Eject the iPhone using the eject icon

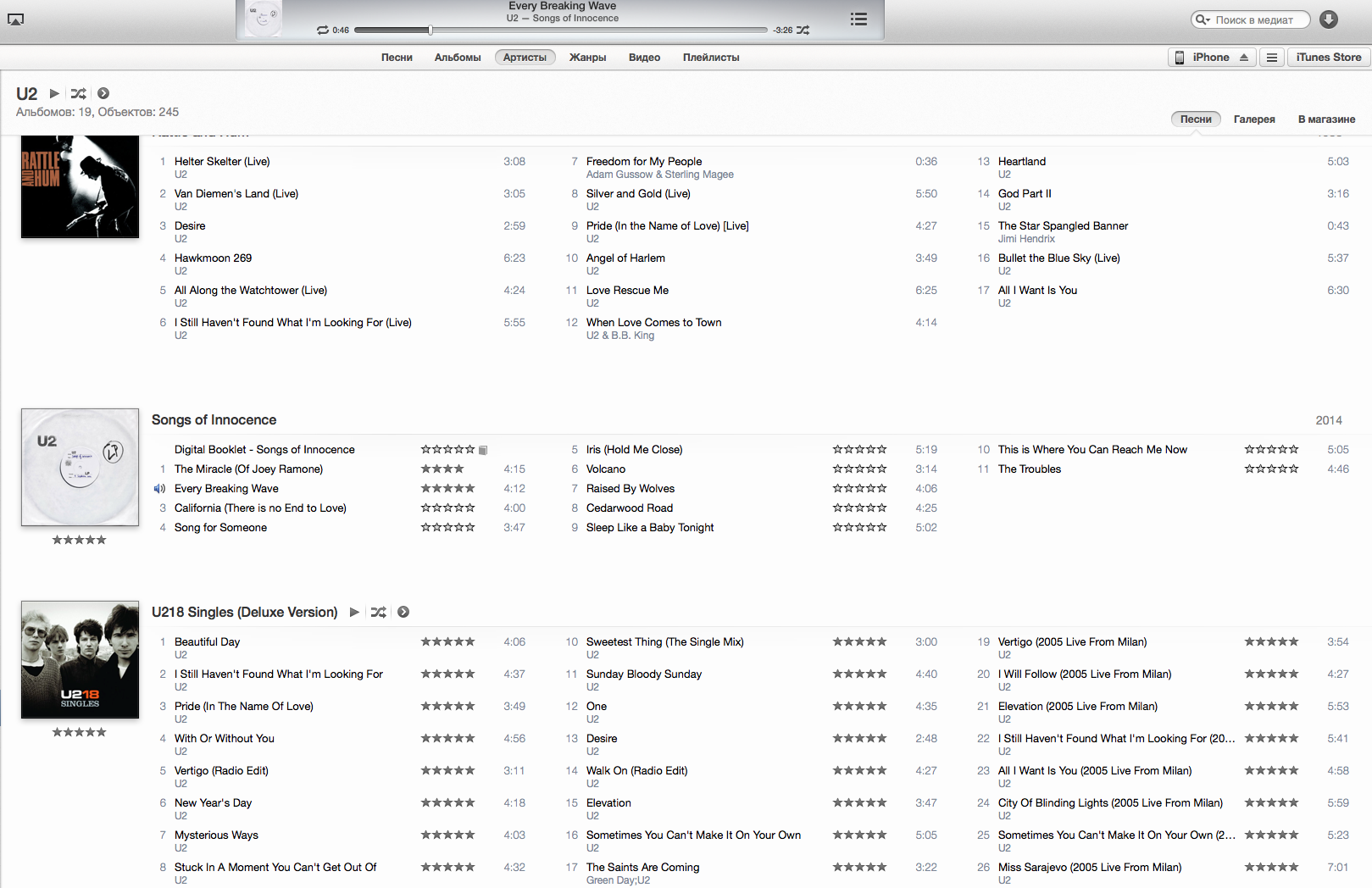1244,58
